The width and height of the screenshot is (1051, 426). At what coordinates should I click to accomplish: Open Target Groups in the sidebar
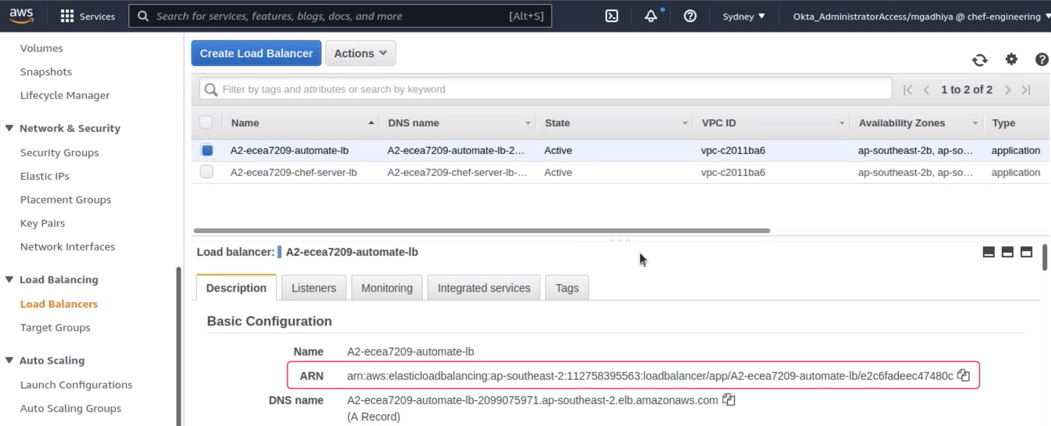click(55, 327)
